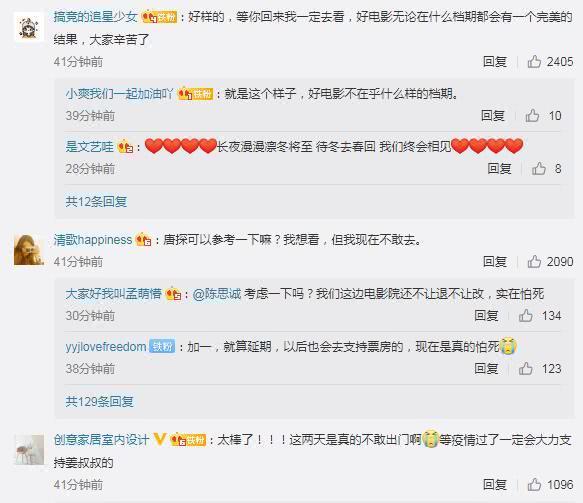Like yyjlovefreedom's reply with 123 likes
The height and width of the screenshot is (503, 583).
coord(525,369)
